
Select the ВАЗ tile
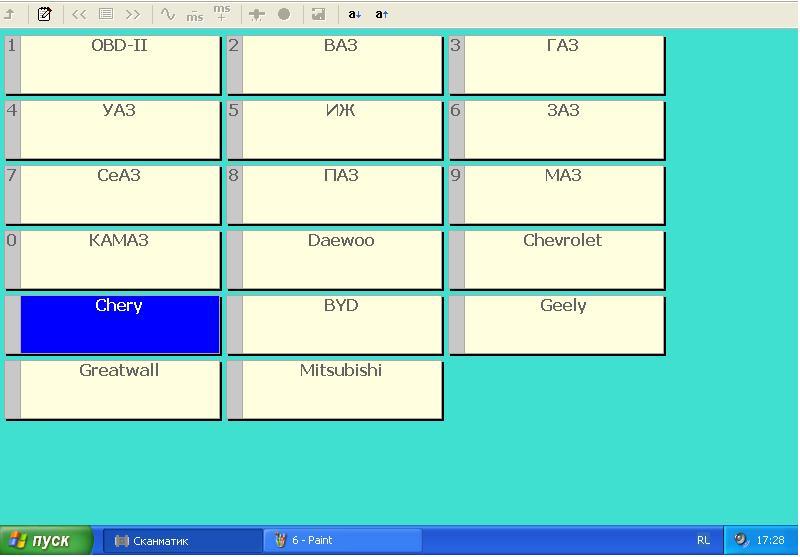tap(335, 65)
